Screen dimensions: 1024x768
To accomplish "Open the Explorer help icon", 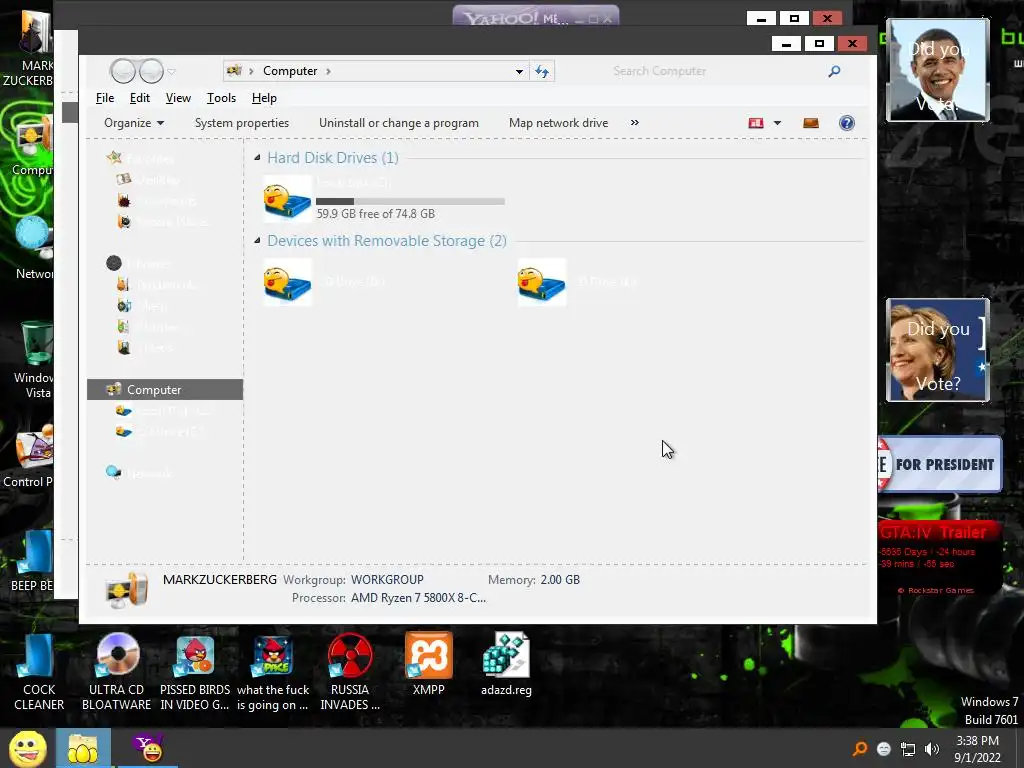I will click(846, 123).
